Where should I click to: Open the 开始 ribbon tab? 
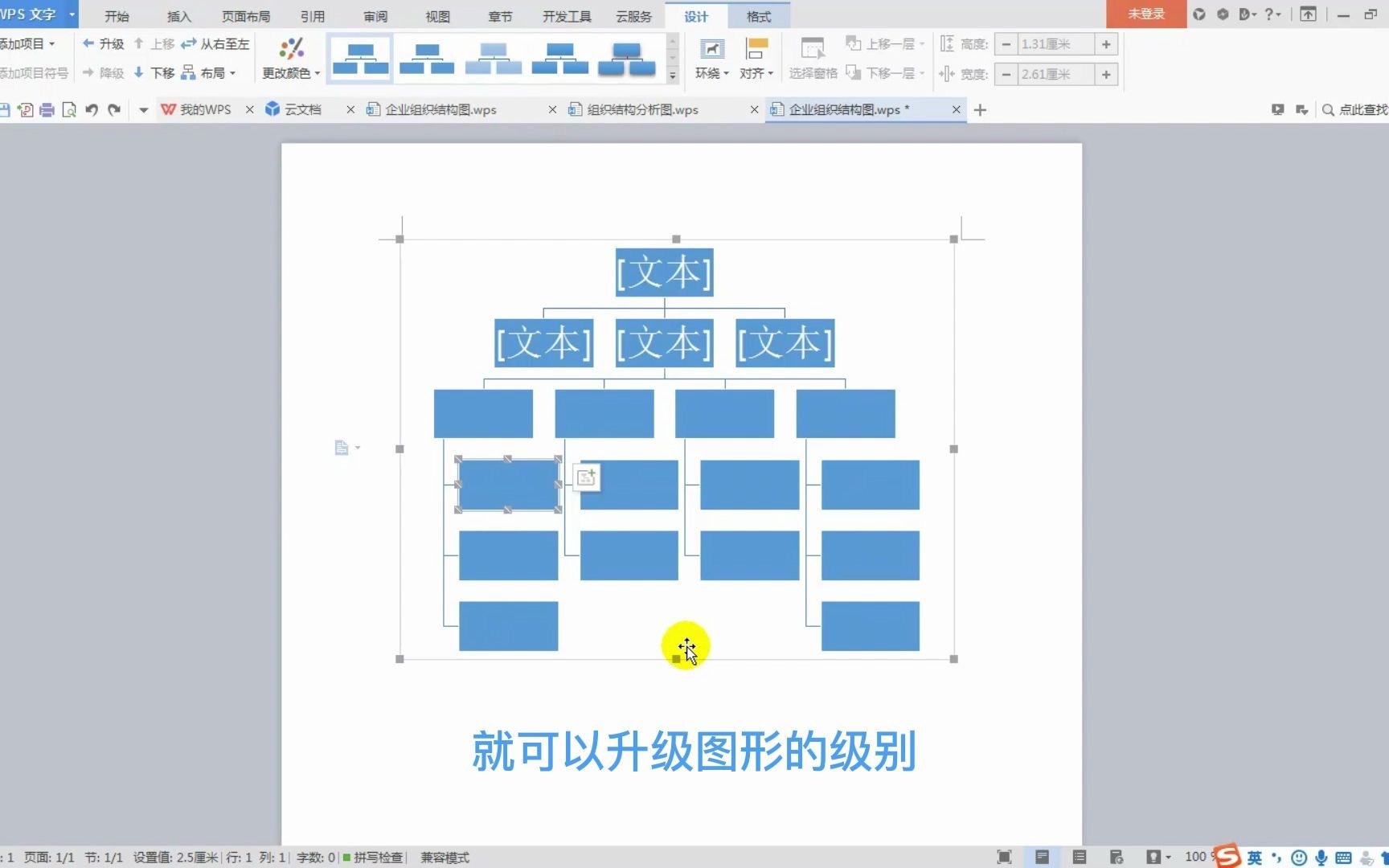117,16
